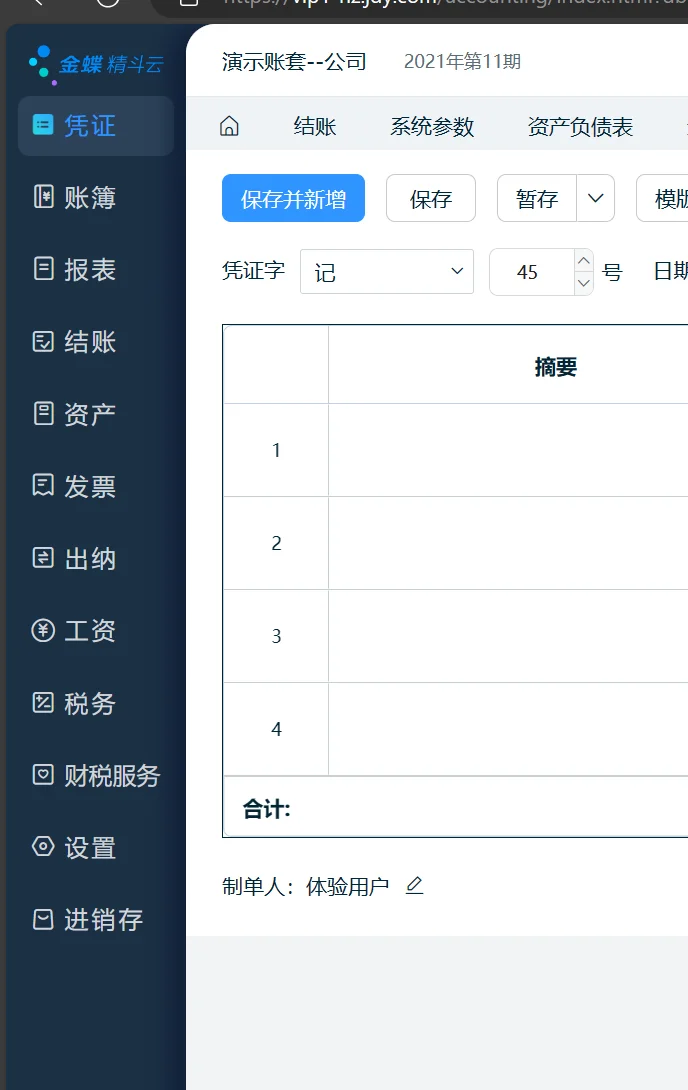
Task: Click the 财税服务 label in sidebar
Action: tap(113, 775)
